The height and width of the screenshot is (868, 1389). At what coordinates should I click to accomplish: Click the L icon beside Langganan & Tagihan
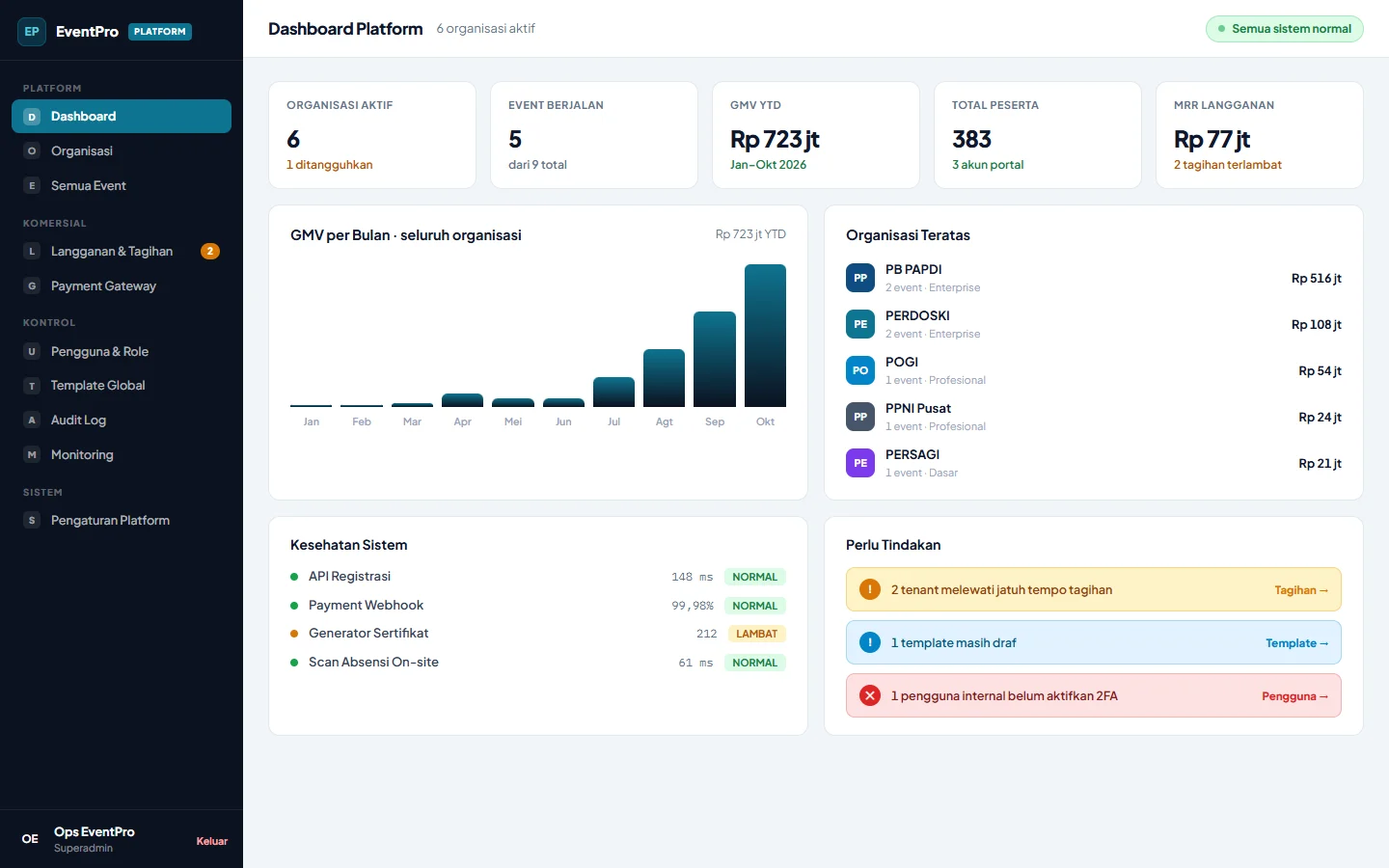tap(32, 252)
